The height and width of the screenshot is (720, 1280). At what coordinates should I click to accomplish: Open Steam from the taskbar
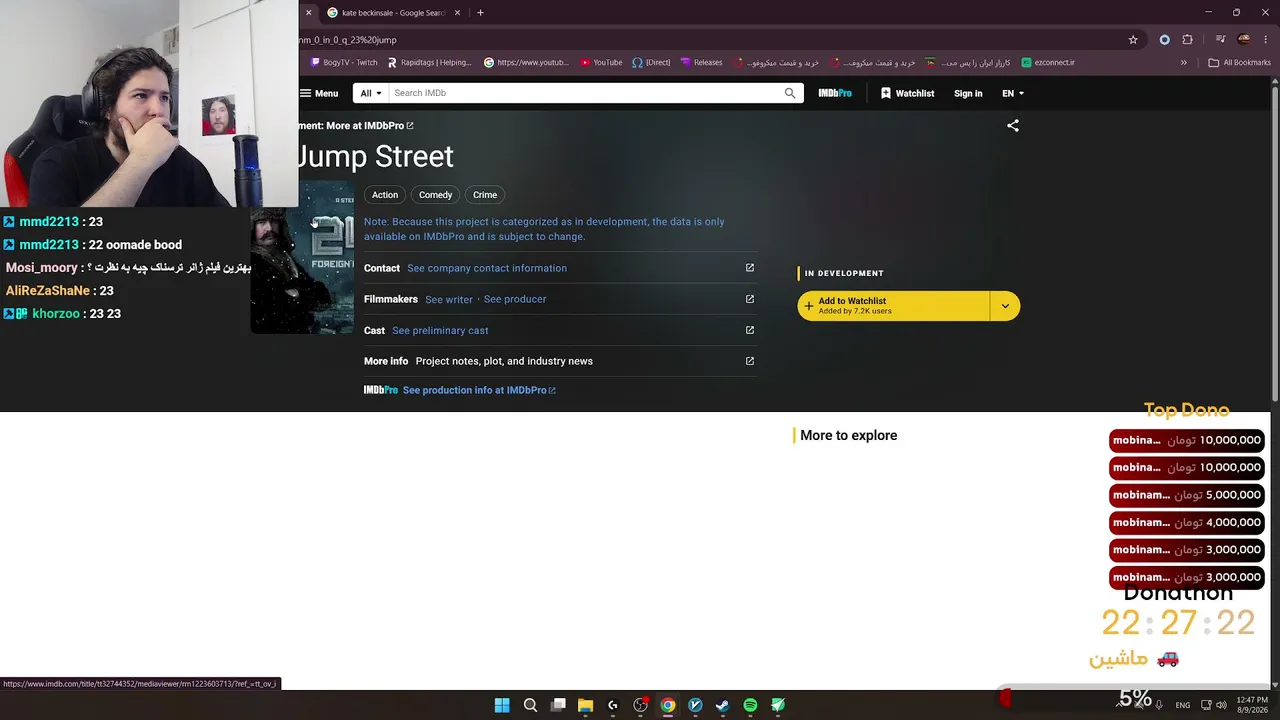pos(722,705)
